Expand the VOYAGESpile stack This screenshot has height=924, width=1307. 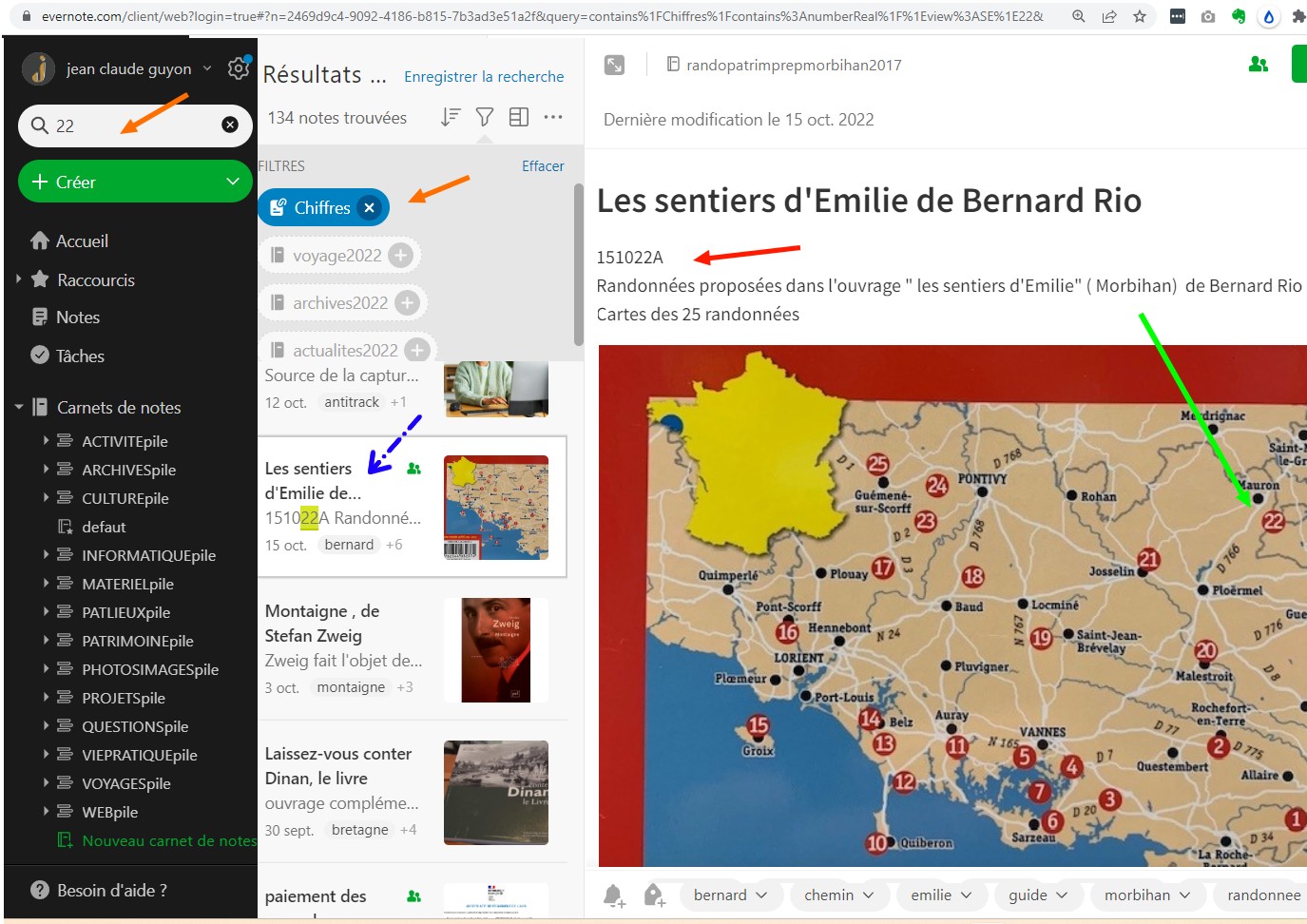click(46, 782)
